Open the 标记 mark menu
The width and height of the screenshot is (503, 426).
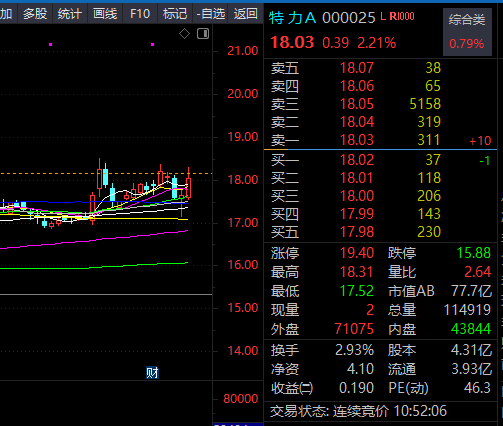click(x=175, y=14)
